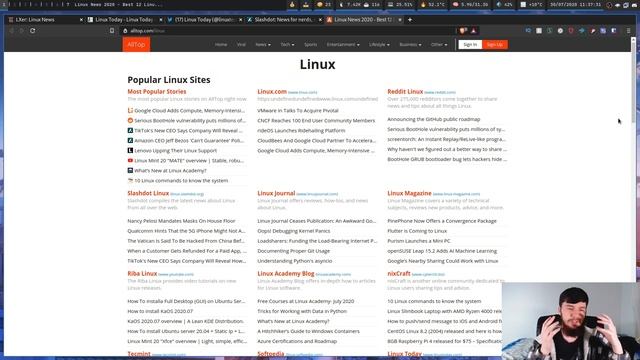
Task: Open the Linux.com section heading
Action: tap(272, 91)
